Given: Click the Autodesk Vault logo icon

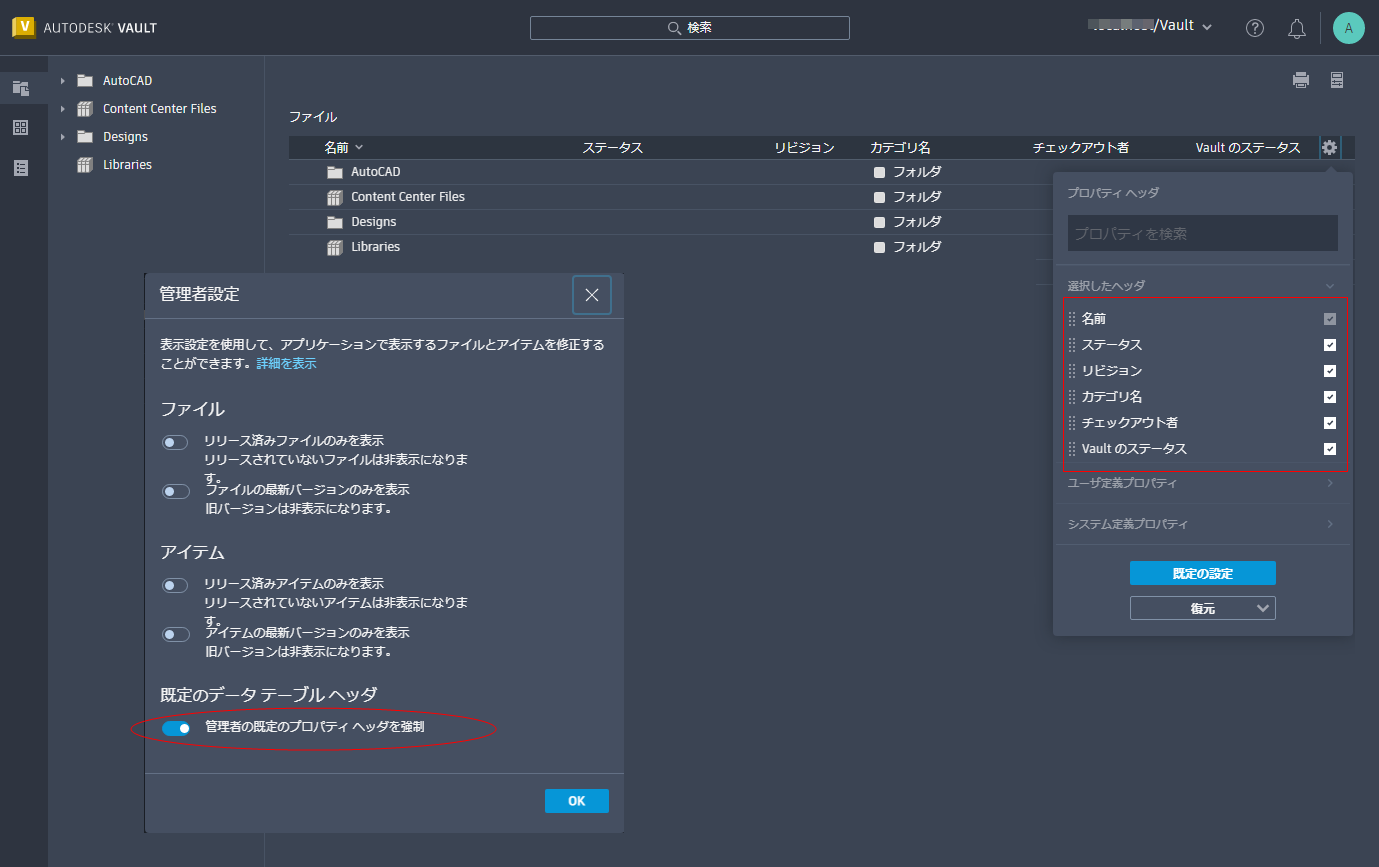Looking at the screenshot, I should point(24,27).
